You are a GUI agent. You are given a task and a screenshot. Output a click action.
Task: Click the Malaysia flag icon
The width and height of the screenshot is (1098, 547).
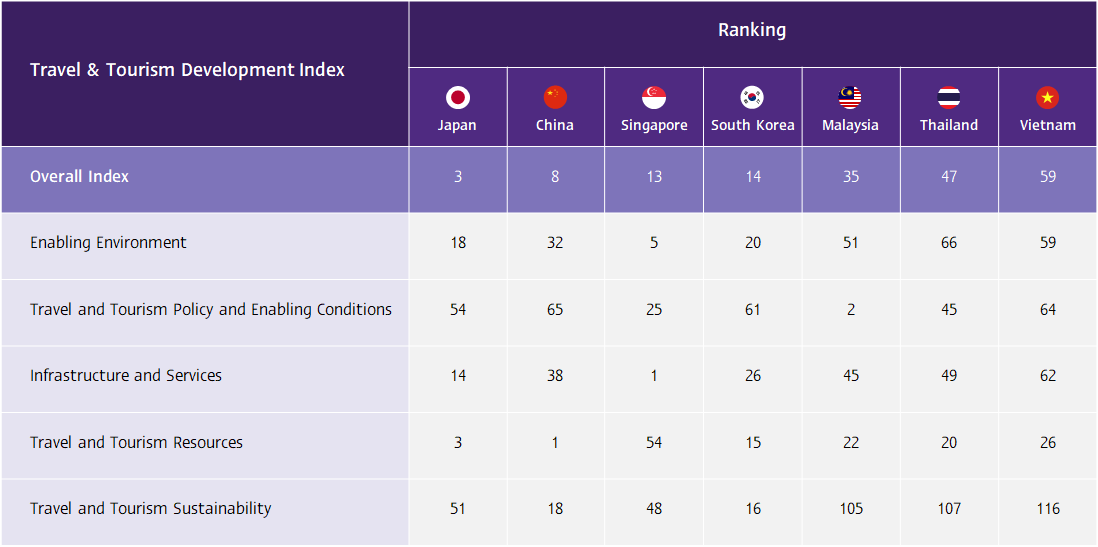[850, 97]
